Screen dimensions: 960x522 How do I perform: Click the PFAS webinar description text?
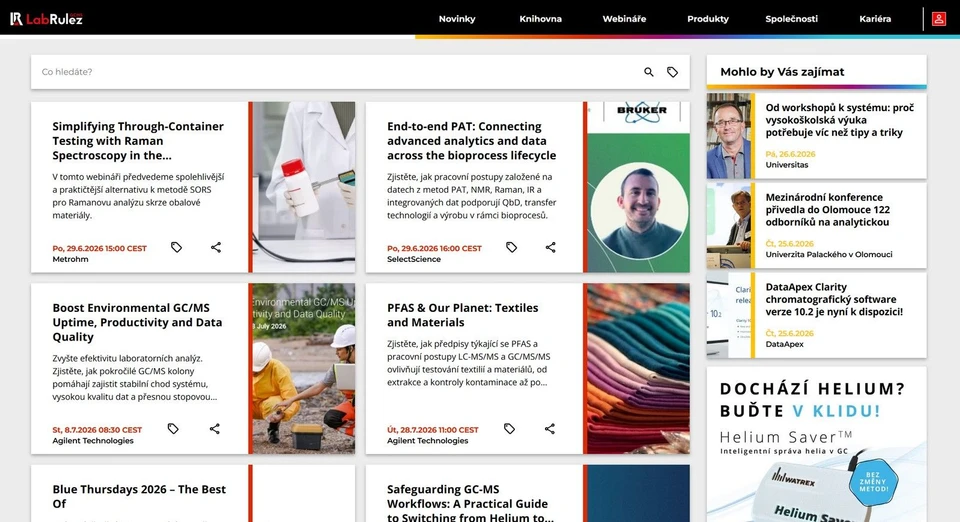(469, 363)
